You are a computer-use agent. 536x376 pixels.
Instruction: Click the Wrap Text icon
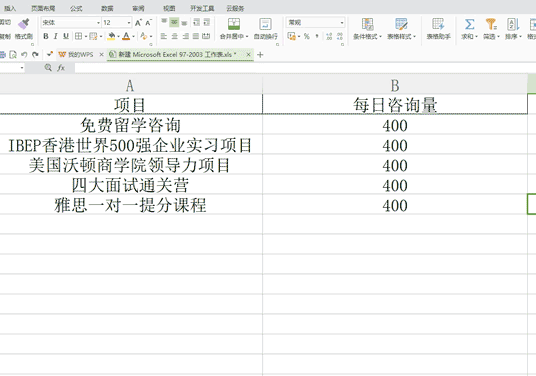[265, 24]
